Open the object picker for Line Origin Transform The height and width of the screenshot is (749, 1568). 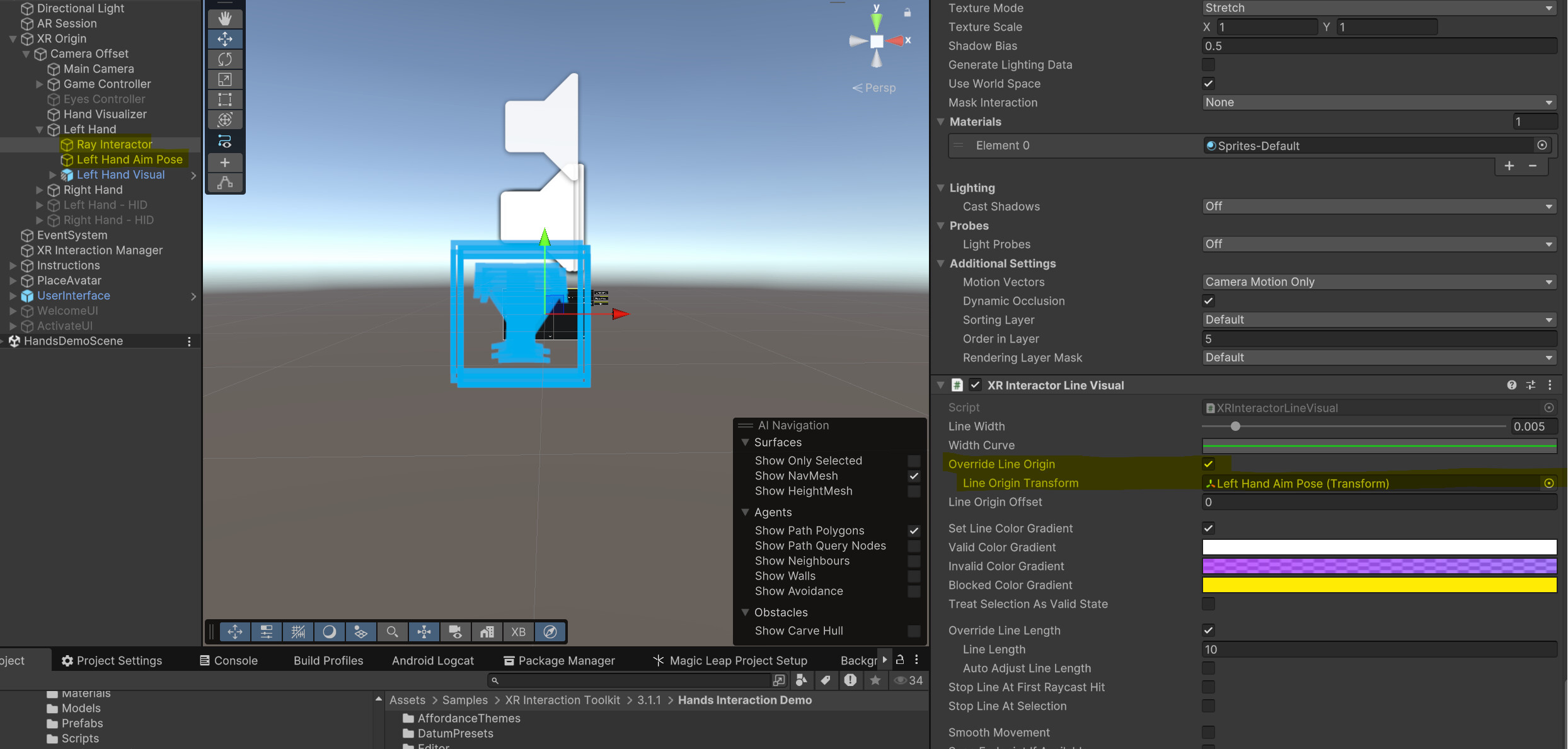click(x=1550, y=483)
